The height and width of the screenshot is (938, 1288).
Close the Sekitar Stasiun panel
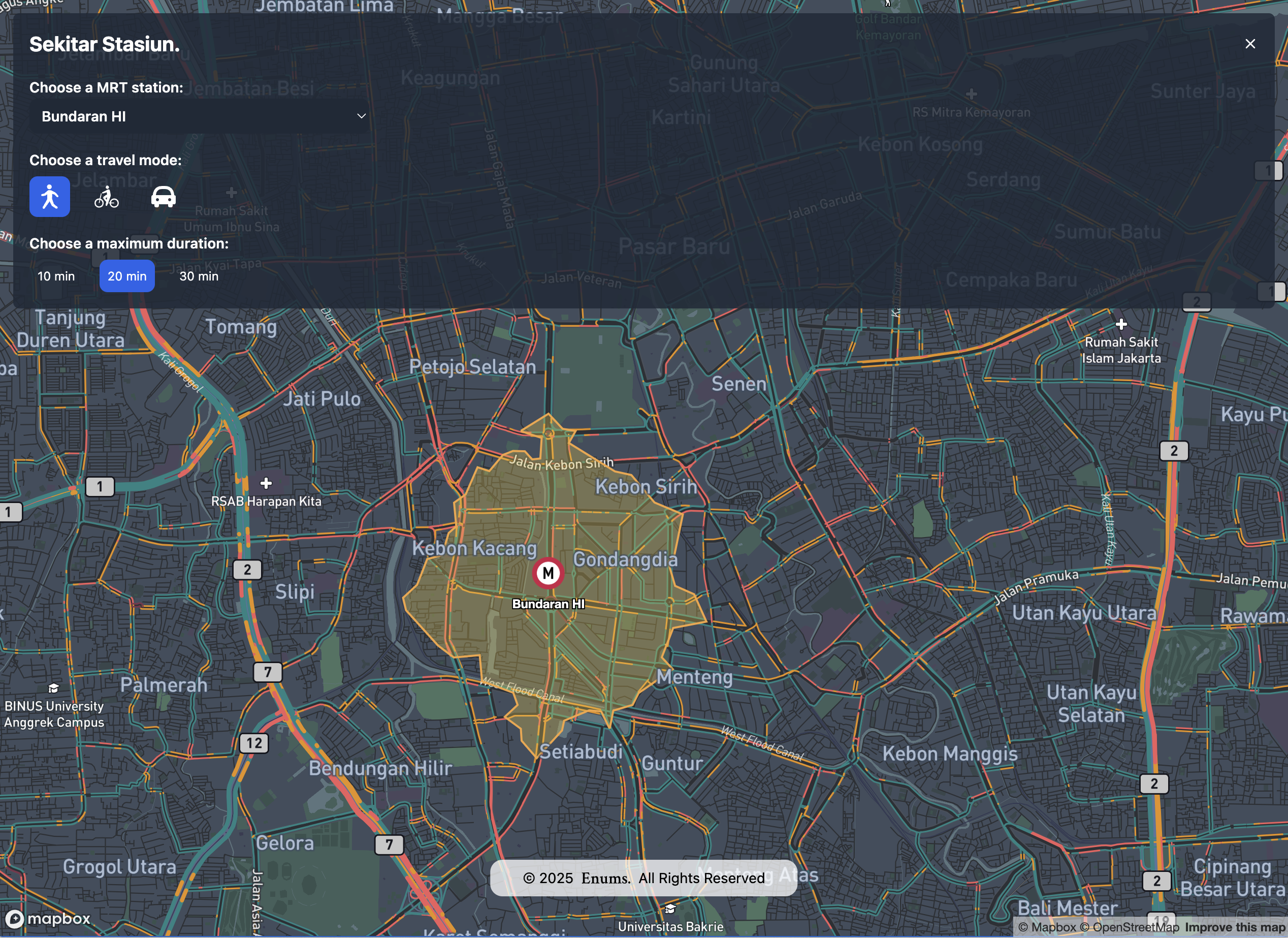1250,44
